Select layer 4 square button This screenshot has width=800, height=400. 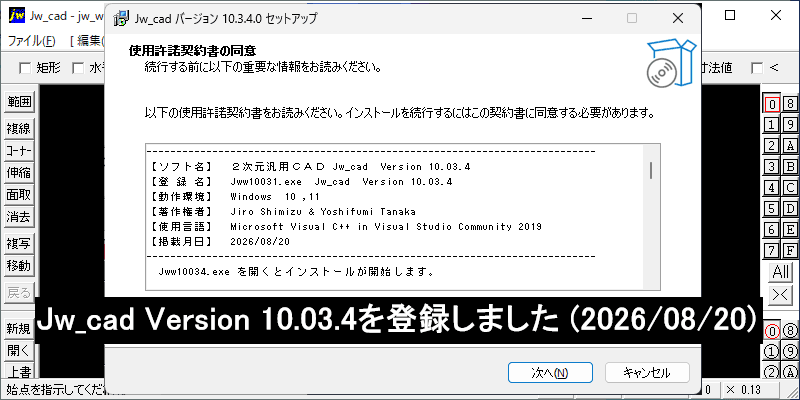pyautogui.click(x=772, y=188)
